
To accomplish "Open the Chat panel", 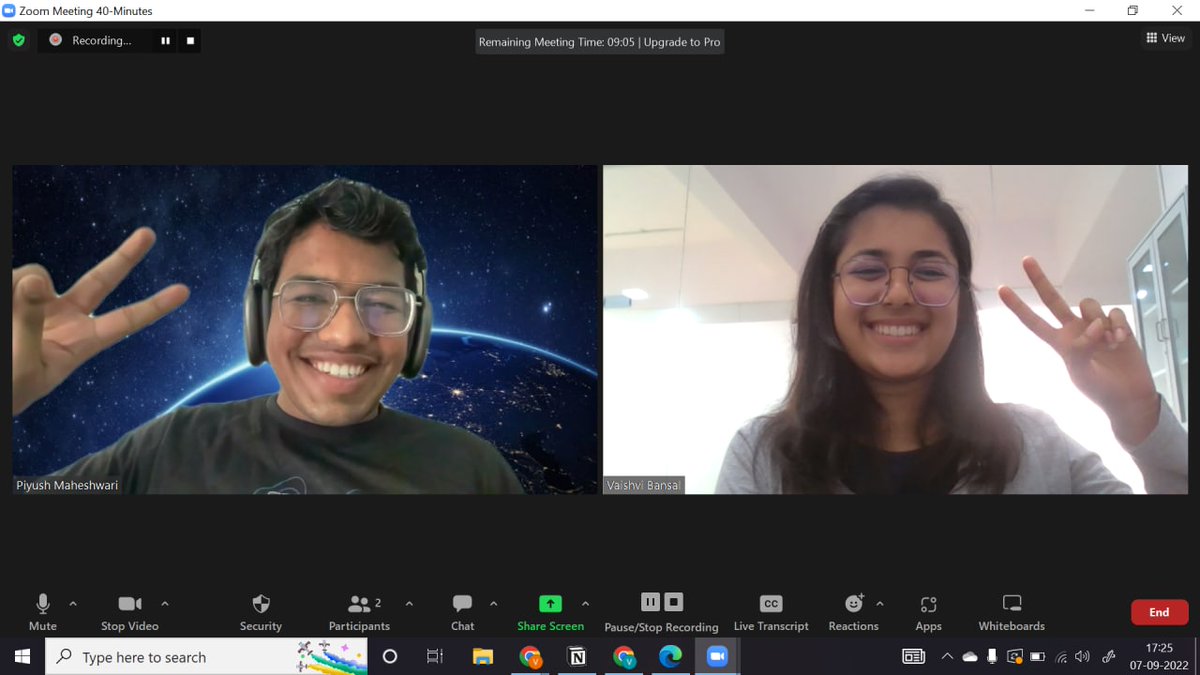I will click(x=462, y=612).
